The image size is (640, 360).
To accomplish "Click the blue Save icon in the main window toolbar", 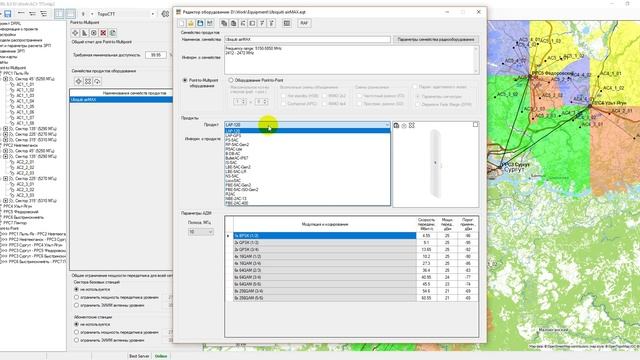I will (x=7, y=14).
